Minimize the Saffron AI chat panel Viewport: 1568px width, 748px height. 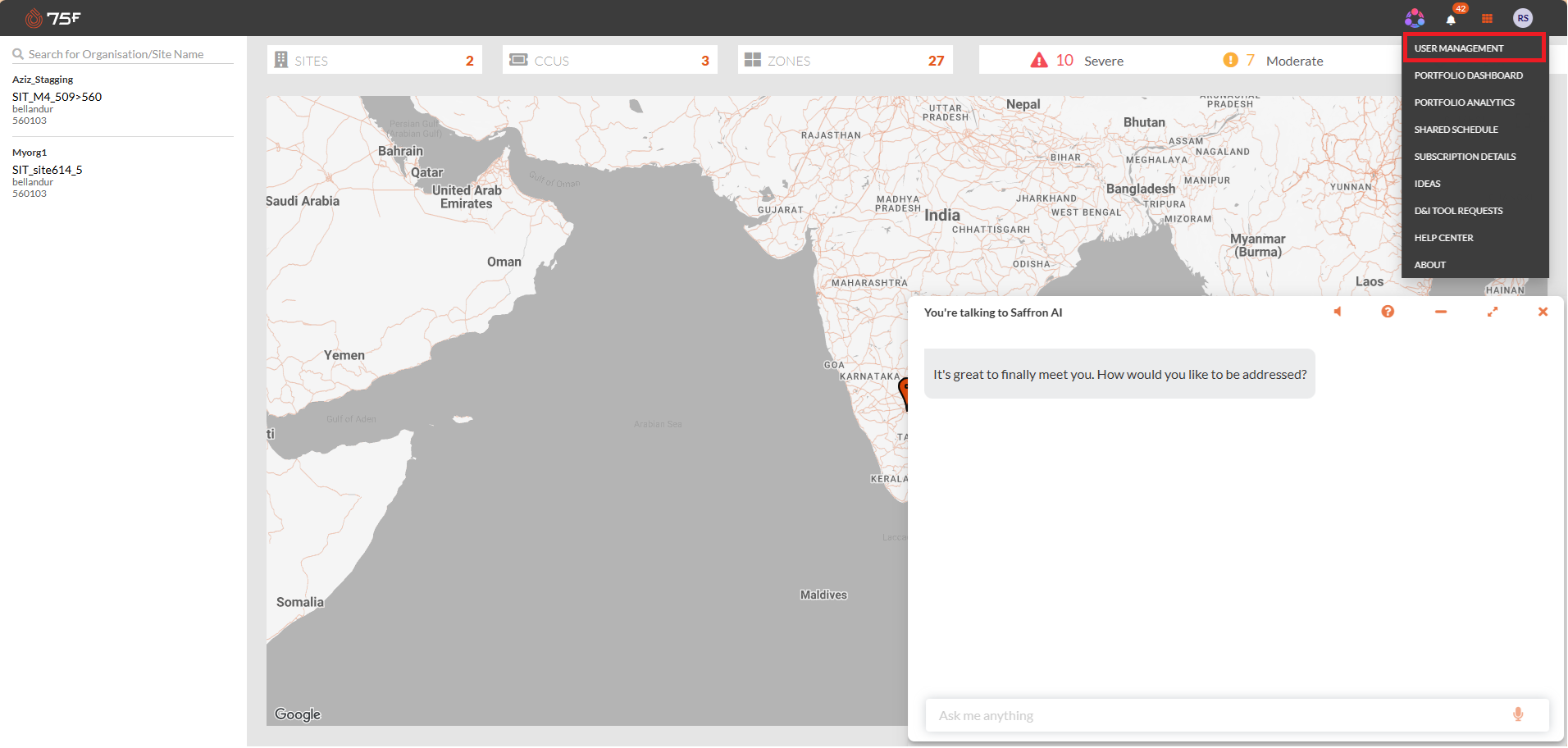click(x=1441, y=312)
